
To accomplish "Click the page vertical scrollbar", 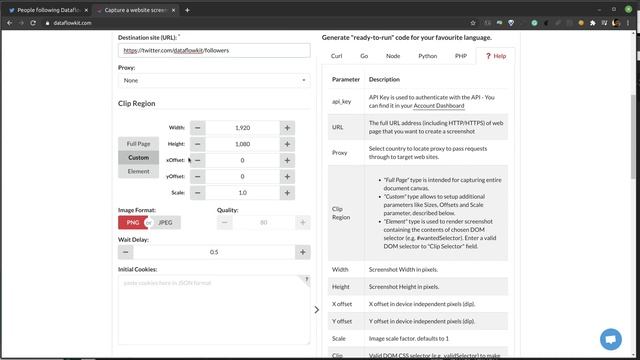I will click(x=633, y=137).
